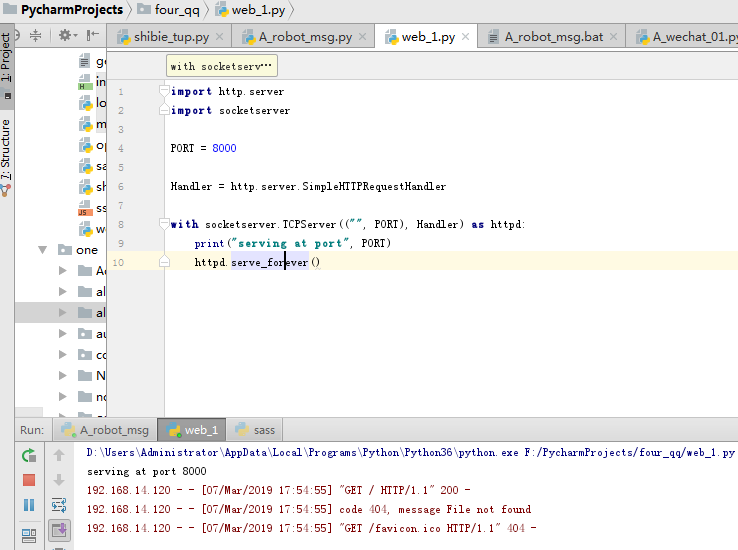Select web_1 run tab

192,430
